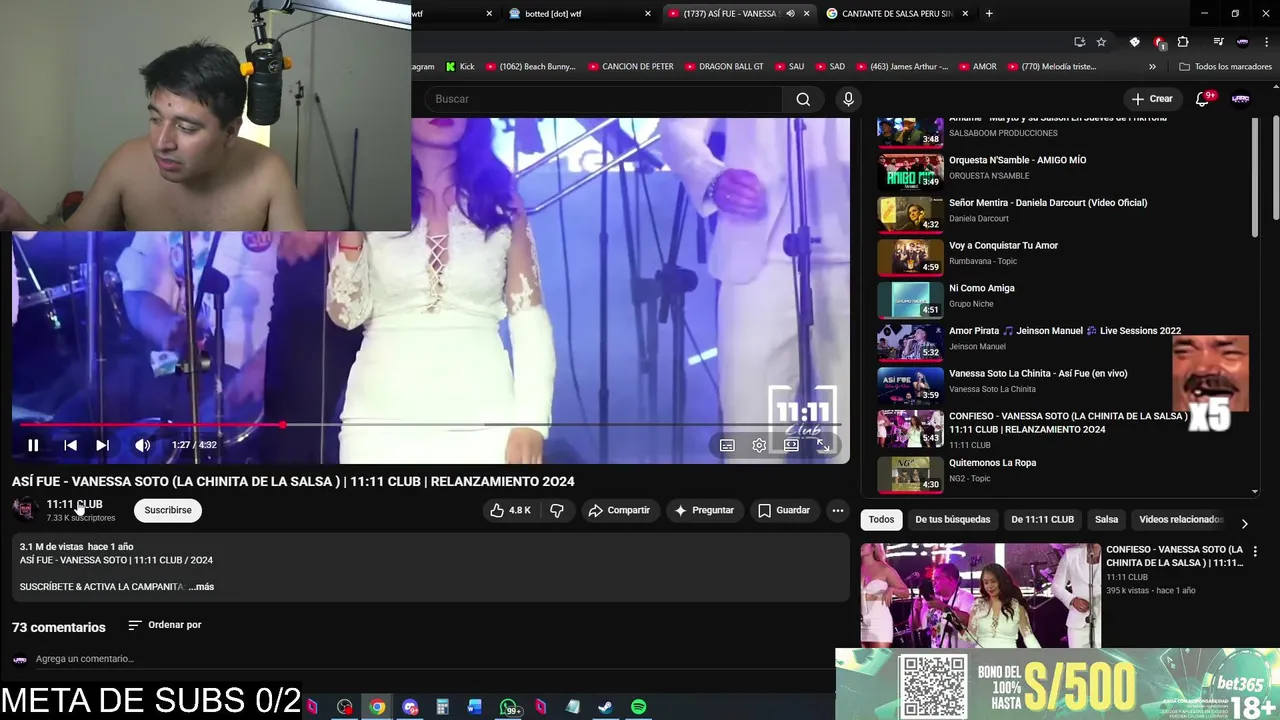
Task: Open the YouTube account avatar menu
Action: click(1240, 99)
